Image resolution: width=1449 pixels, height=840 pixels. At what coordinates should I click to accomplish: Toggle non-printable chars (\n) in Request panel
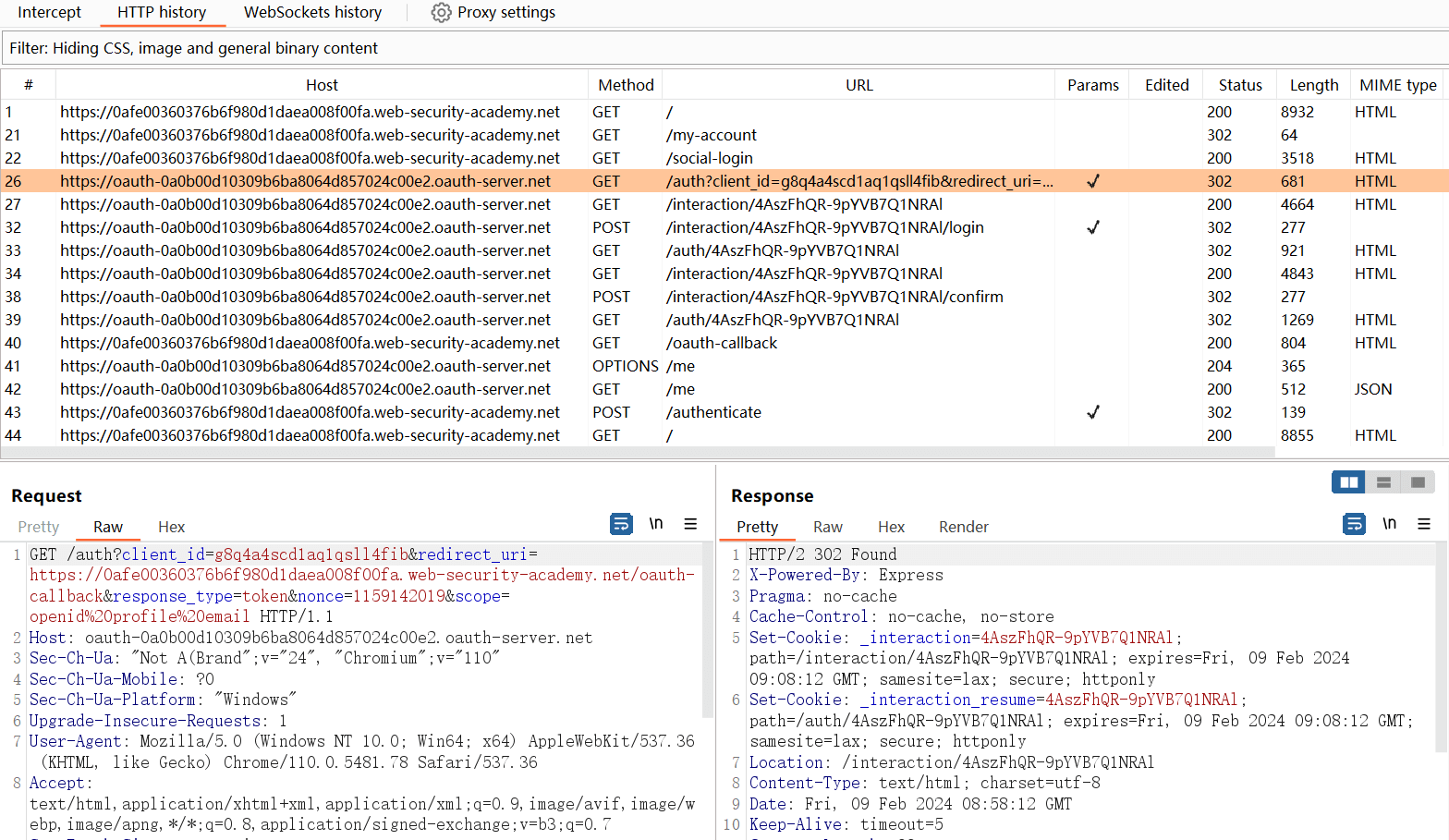click(656, 524)
